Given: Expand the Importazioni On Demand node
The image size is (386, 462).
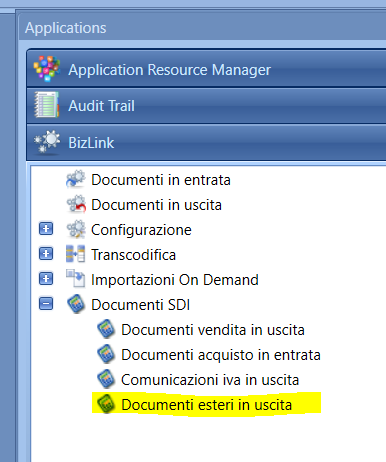Looking at the screenshot, I should [46, 279].
